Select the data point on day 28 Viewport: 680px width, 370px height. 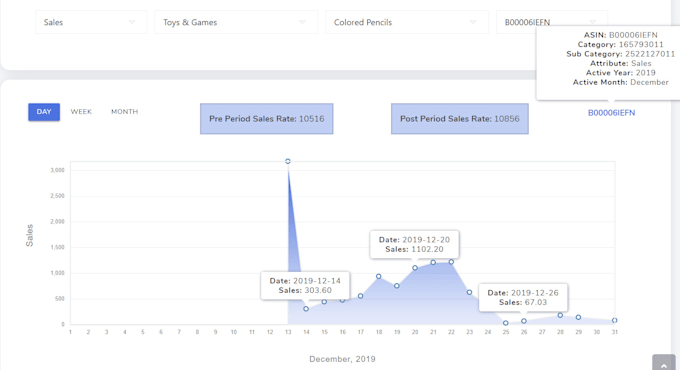click(x=560, y=315)
